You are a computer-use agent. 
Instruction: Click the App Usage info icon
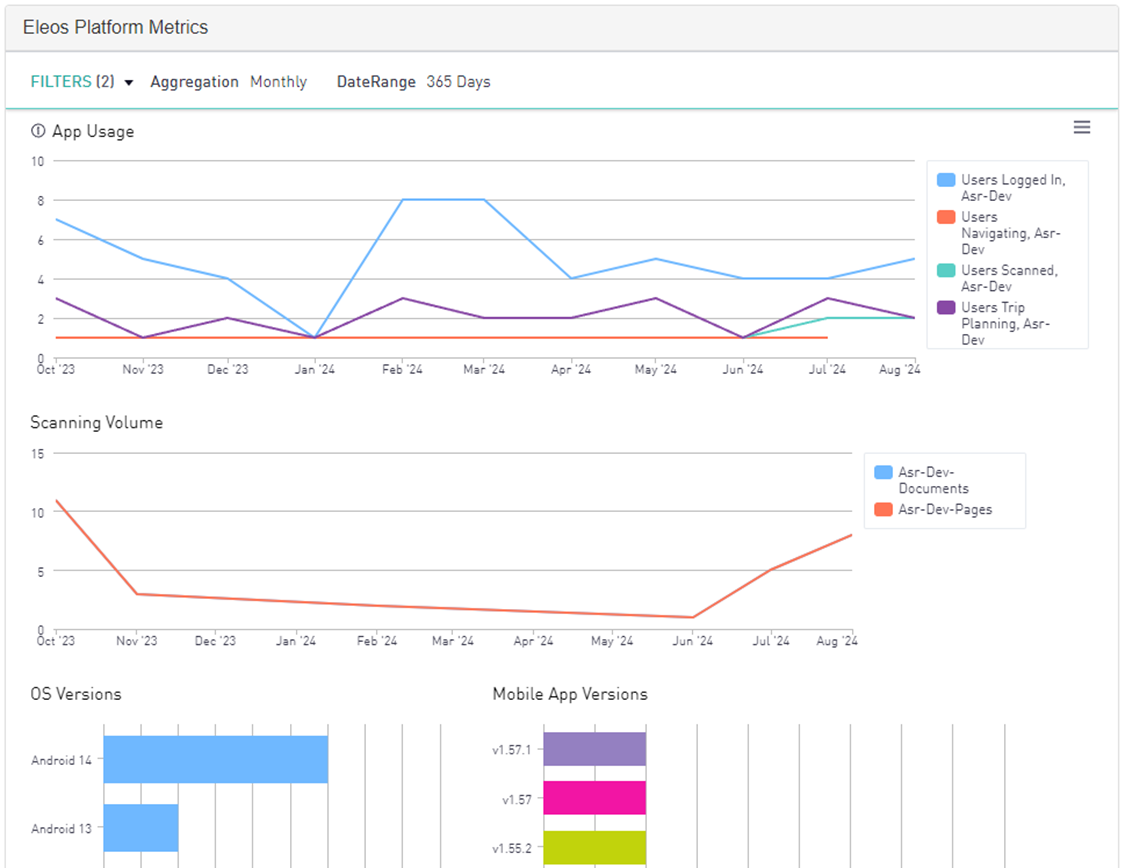37,131
